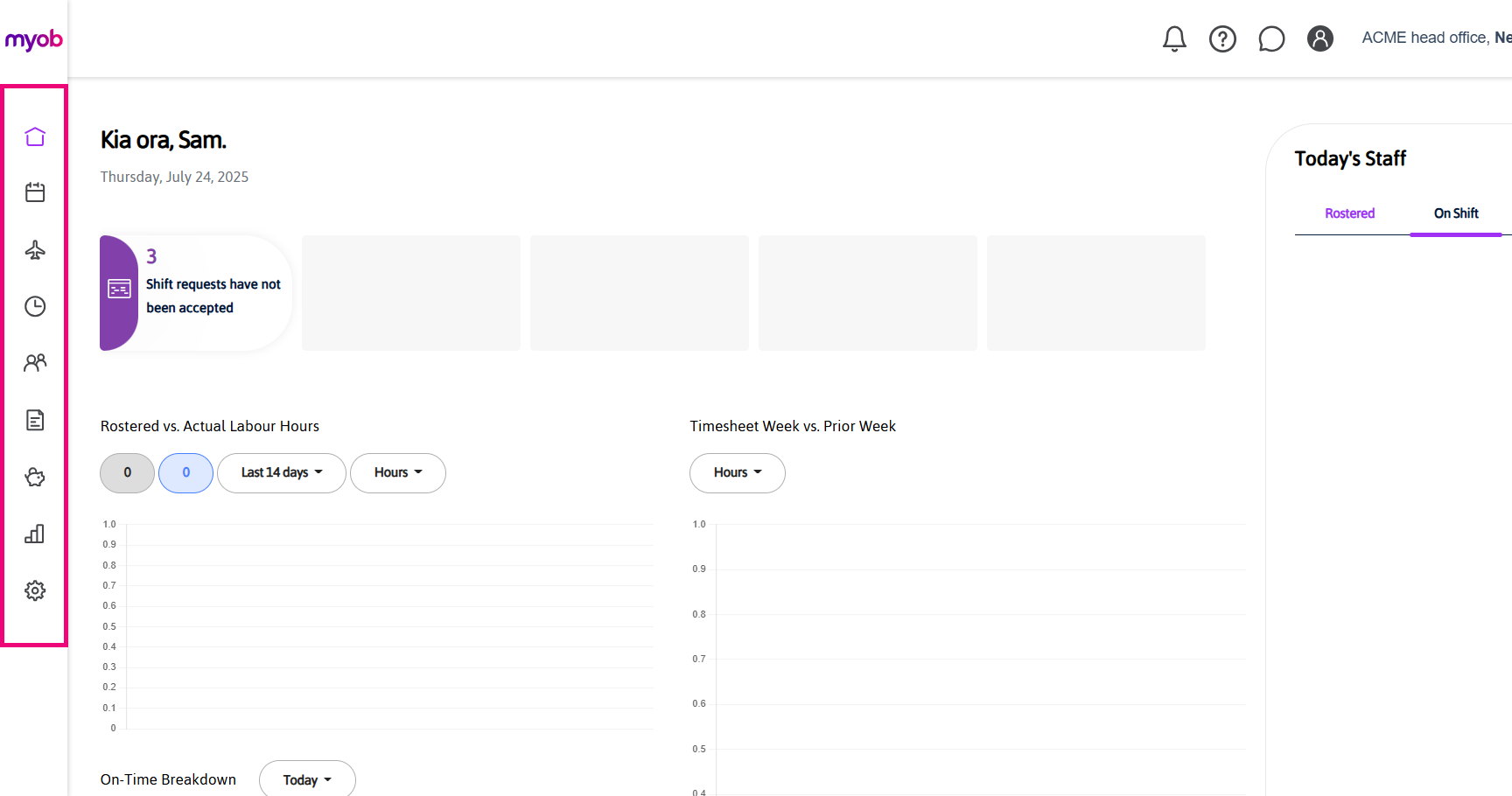Open the piggy bank payroll icon
Screen dimensions: 1512x796
point(35,477)
